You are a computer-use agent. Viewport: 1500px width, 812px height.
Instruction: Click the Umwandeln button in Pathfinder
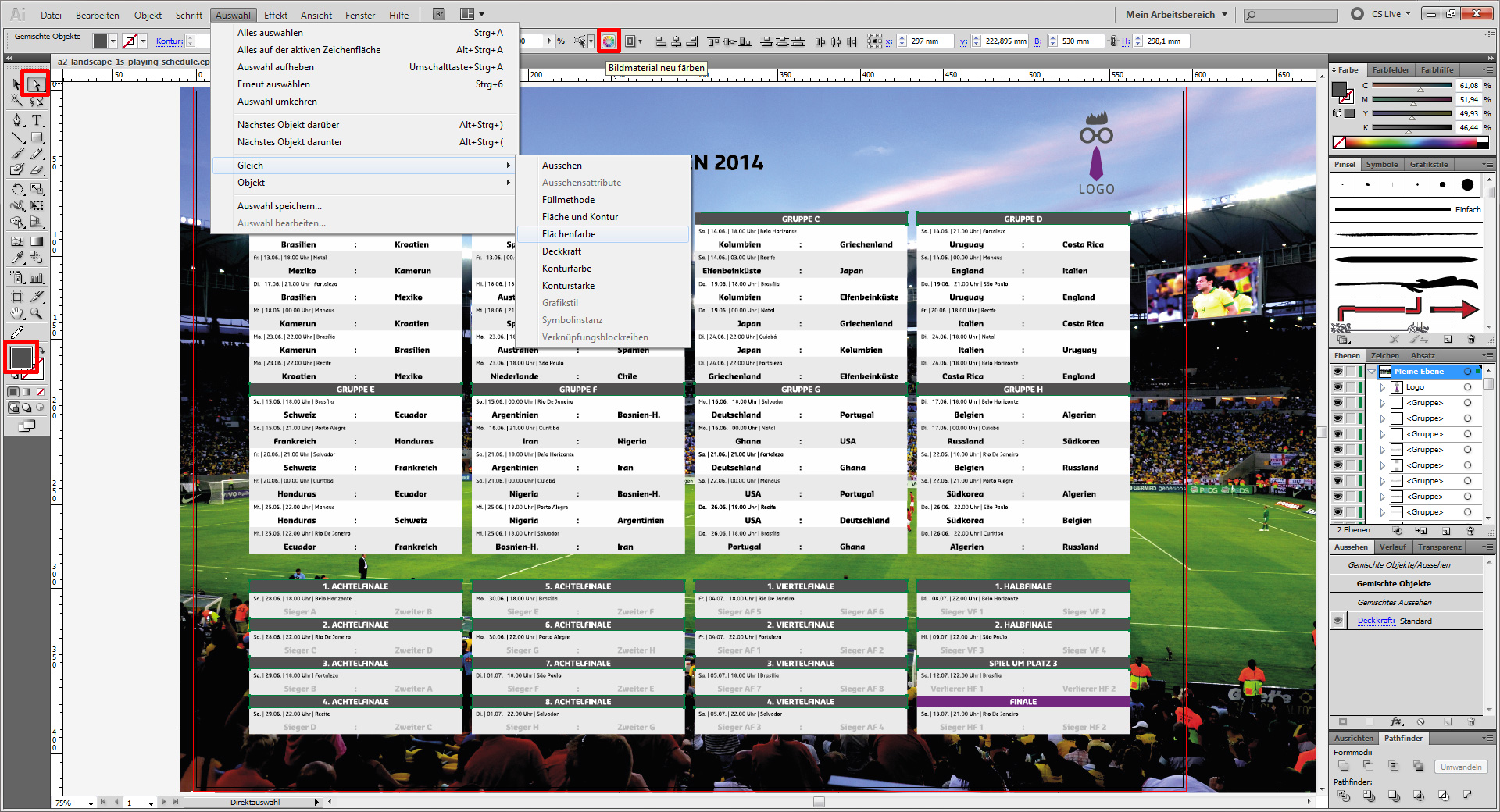coord(1460,767)
